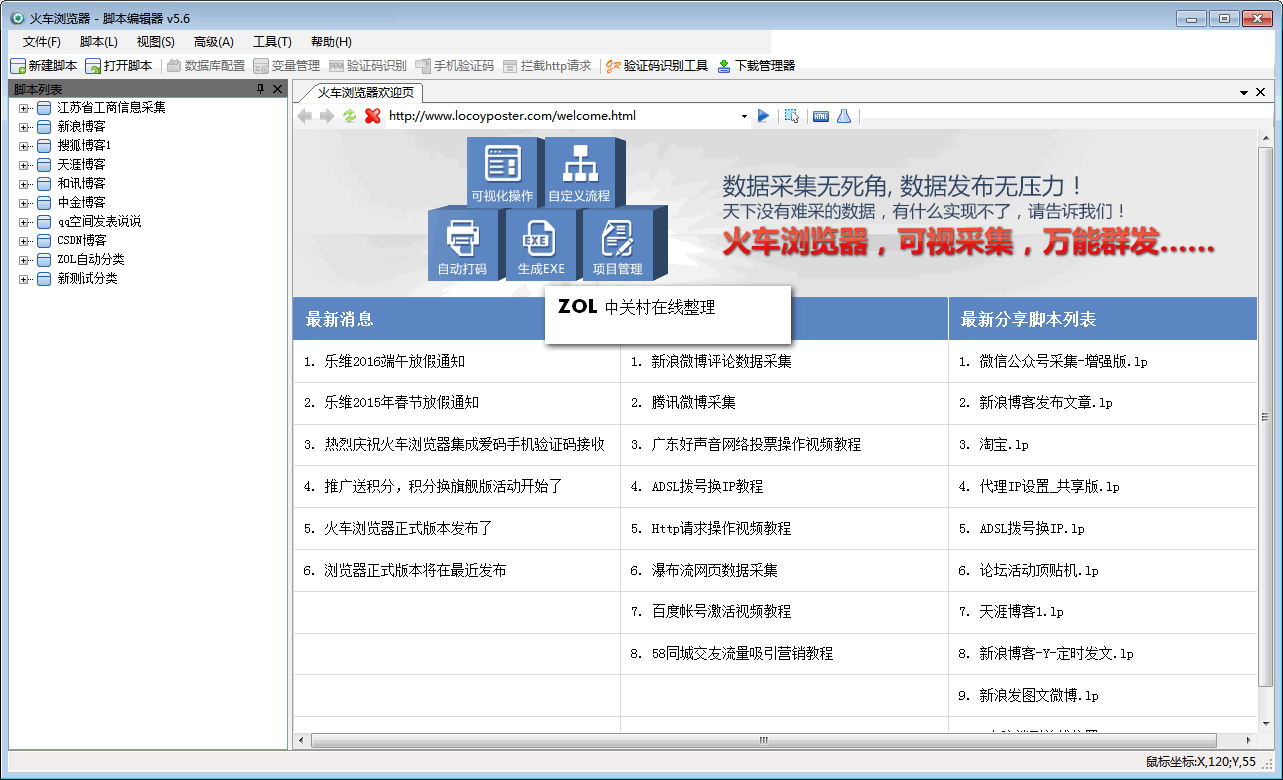Image resolution: width=1283 pixels, height=780 pixels.
Task: Open the 帮助(H) menu
Action: coord(331,42)
